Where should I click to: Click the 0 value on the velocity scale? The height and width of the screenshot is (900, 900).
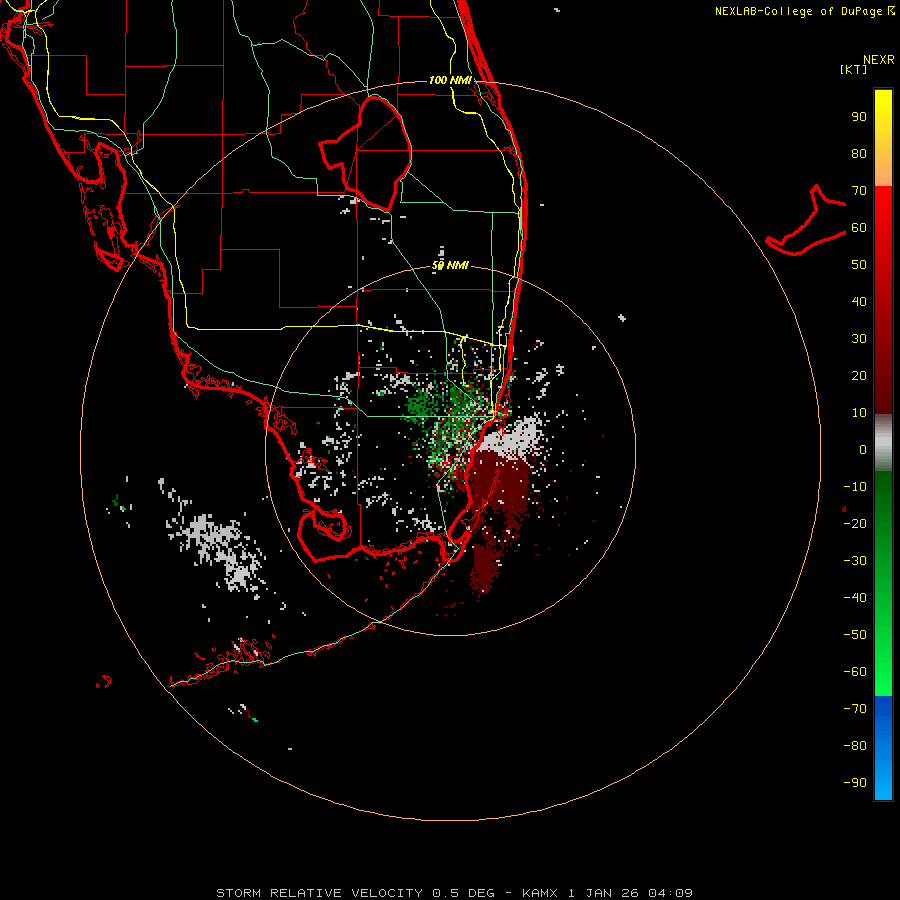click(x=863, y=450)
